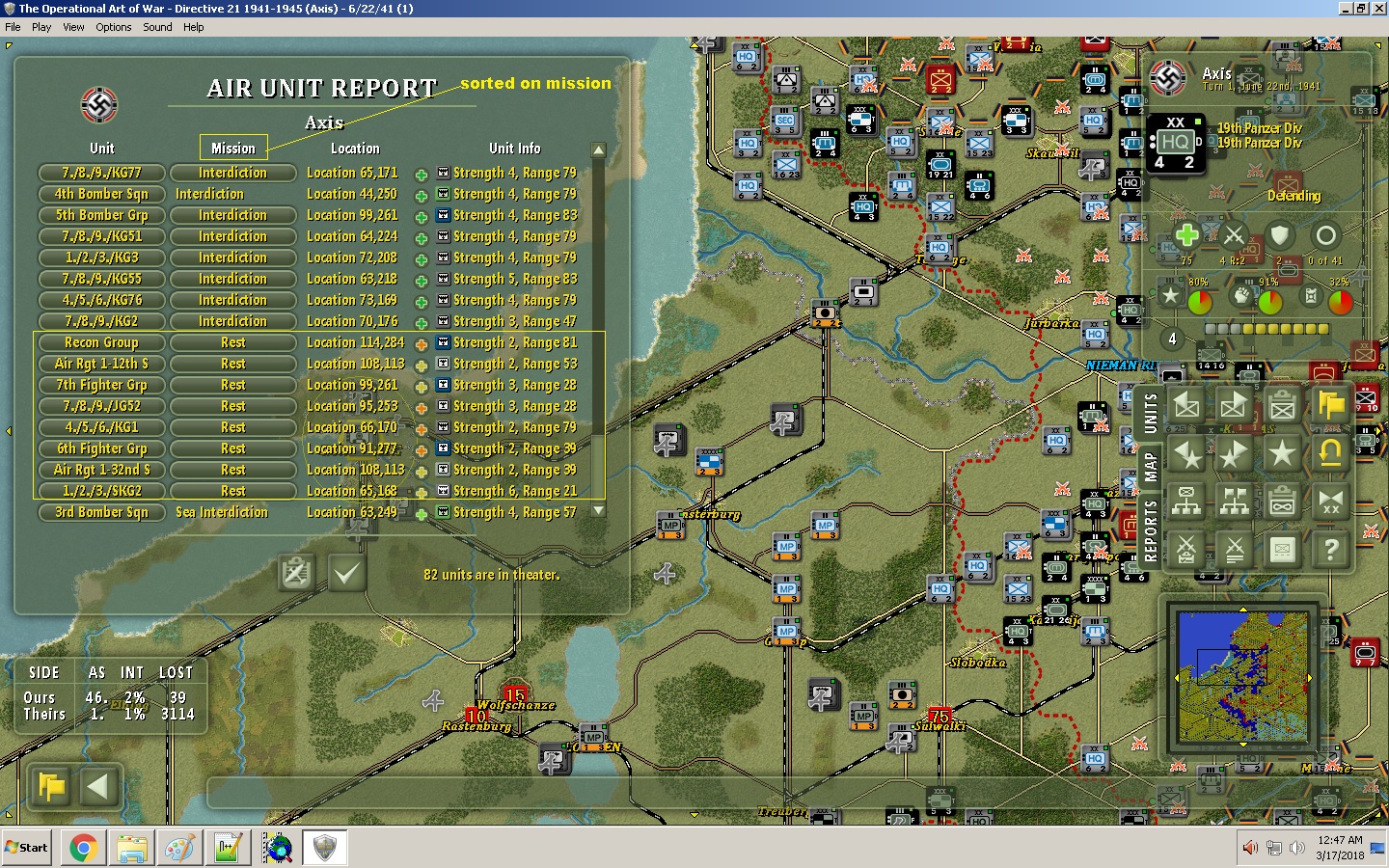The image size is (1389, 868).
Task: Select the 3rd Bomber Sqn unit button
Action: tap(101, 512)
